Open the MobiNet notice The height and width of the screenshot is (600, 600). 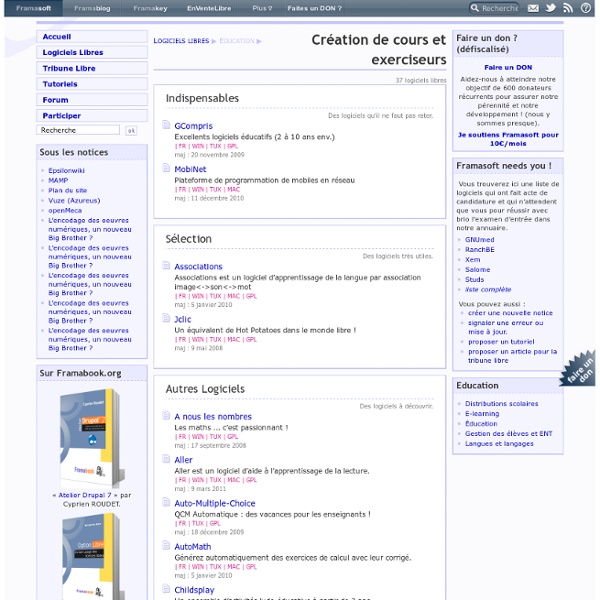click(190, 169)
